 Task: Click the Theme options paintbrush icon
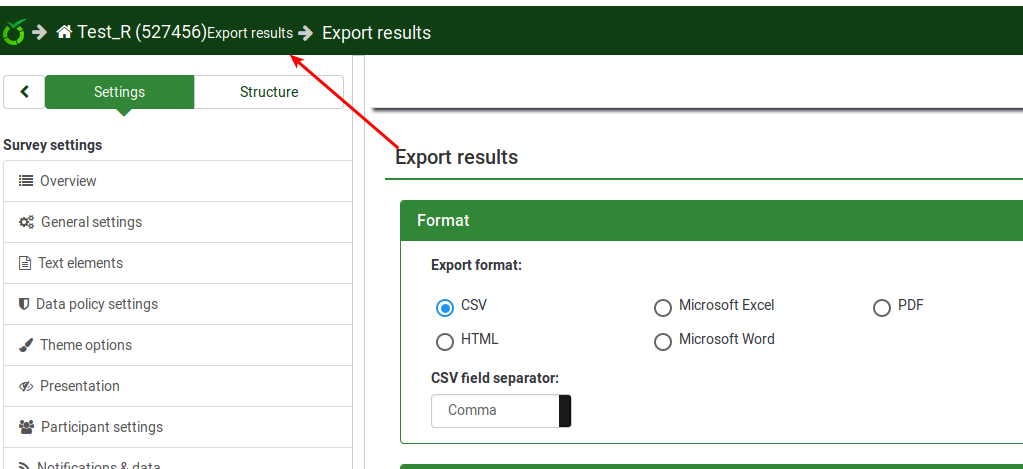click(x=27, y=345)
